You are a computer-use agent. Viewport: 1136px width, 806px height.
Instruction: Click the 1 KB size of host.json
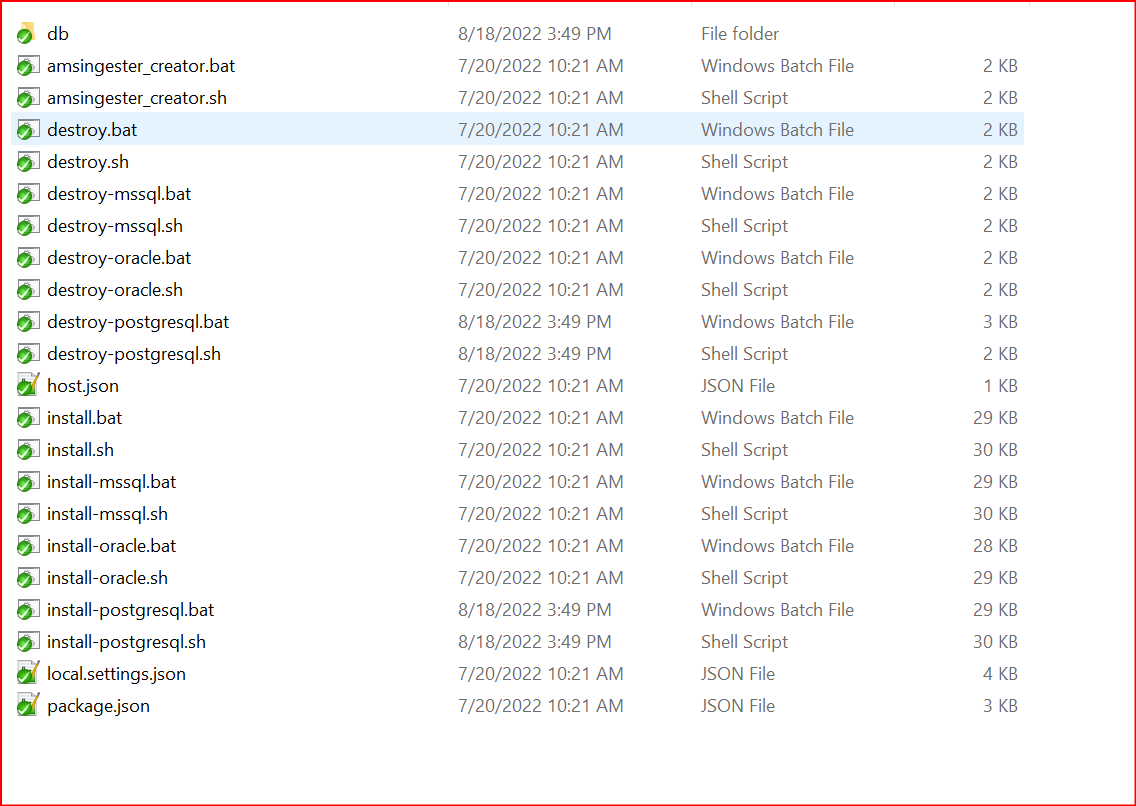1000,385
